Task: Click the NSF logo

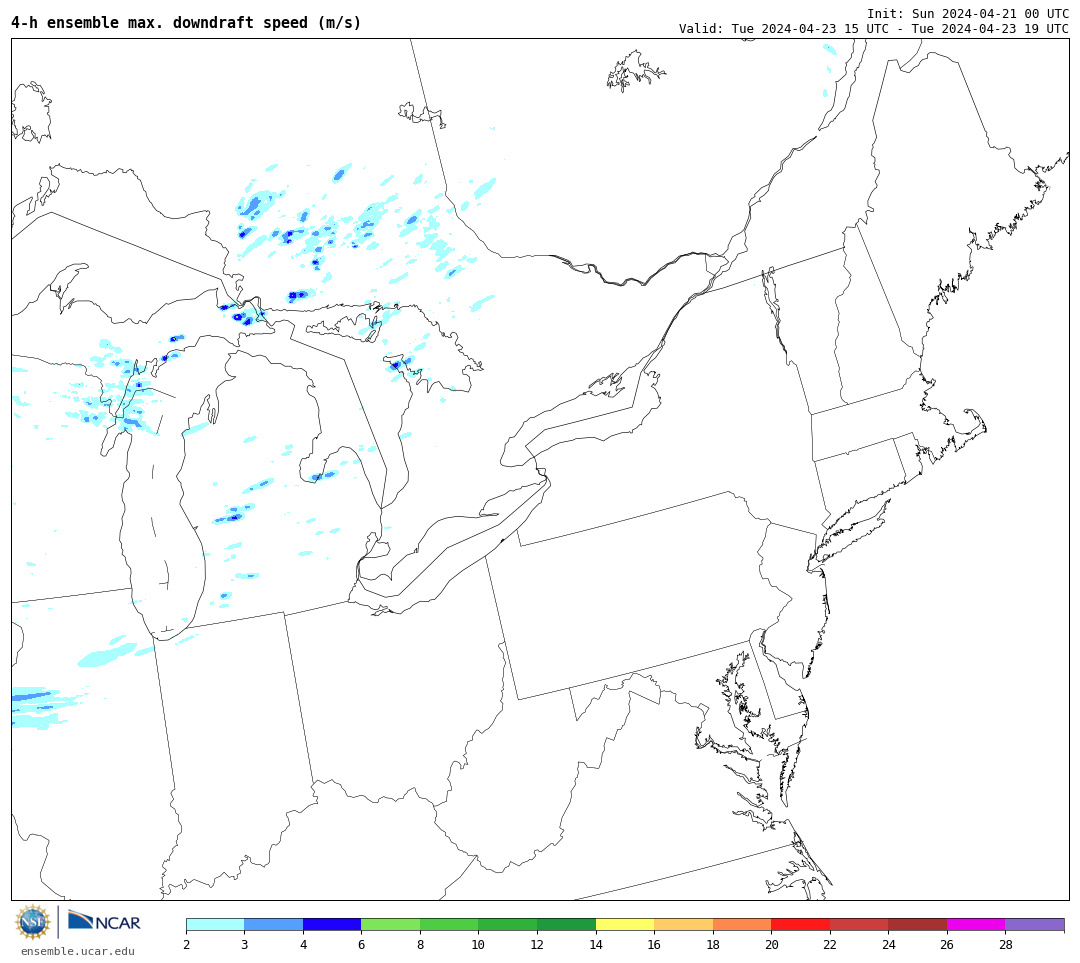Action: click(x=33, y=922)
